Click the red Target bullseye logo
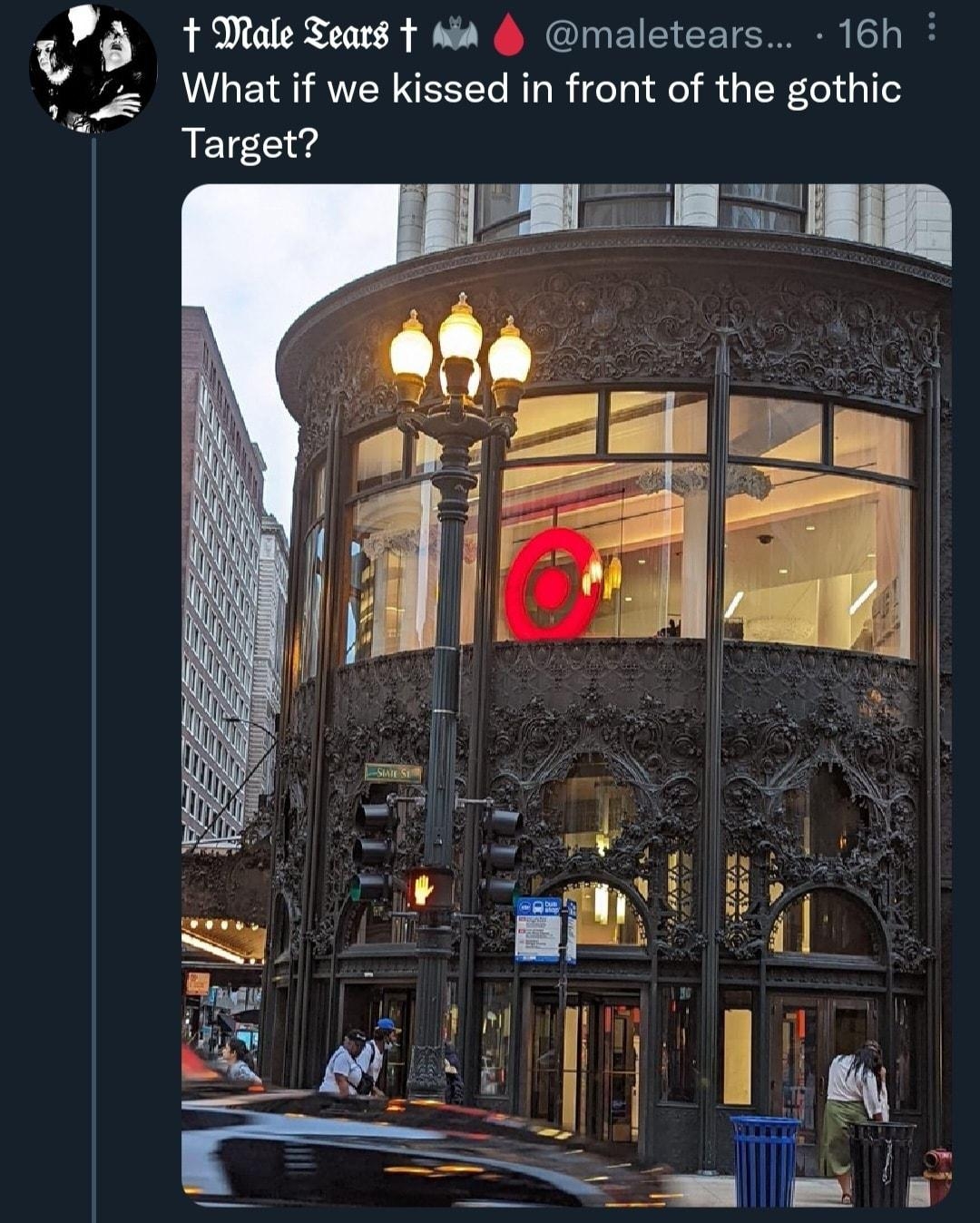980x1223 pixels. [x=552, y=585]
